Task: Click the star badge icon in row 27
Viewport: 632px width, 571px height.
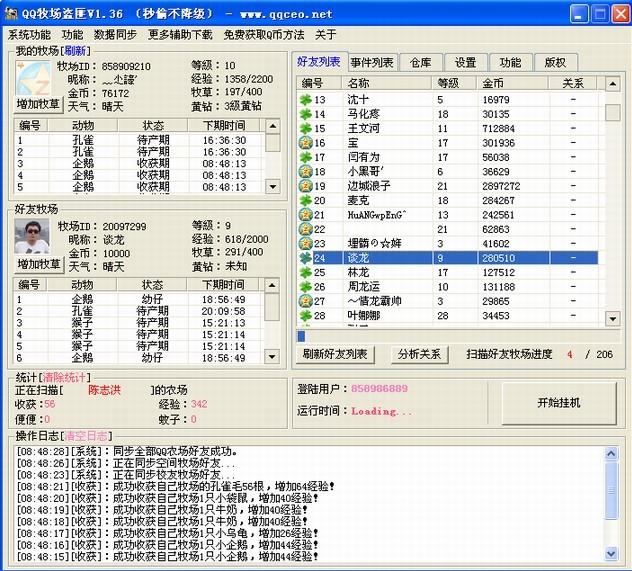Action: click(x=306, y=301)
